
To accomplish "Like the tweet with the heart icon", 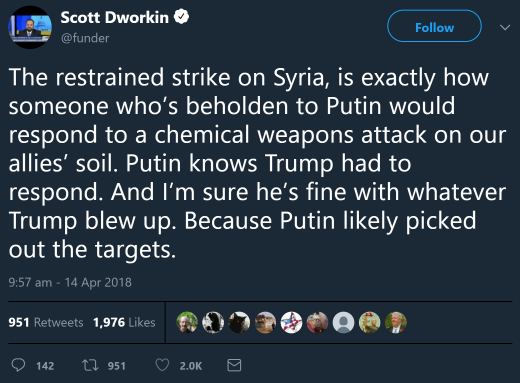I will [x=162, y=365].
